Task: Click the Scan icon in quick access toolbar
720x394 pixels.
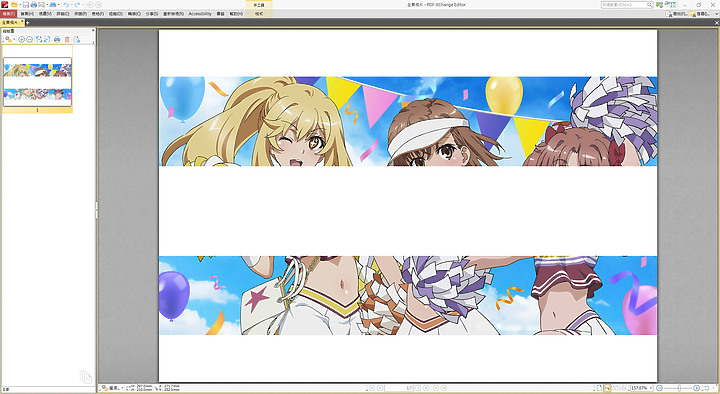Action: click(x=53, y=5)
